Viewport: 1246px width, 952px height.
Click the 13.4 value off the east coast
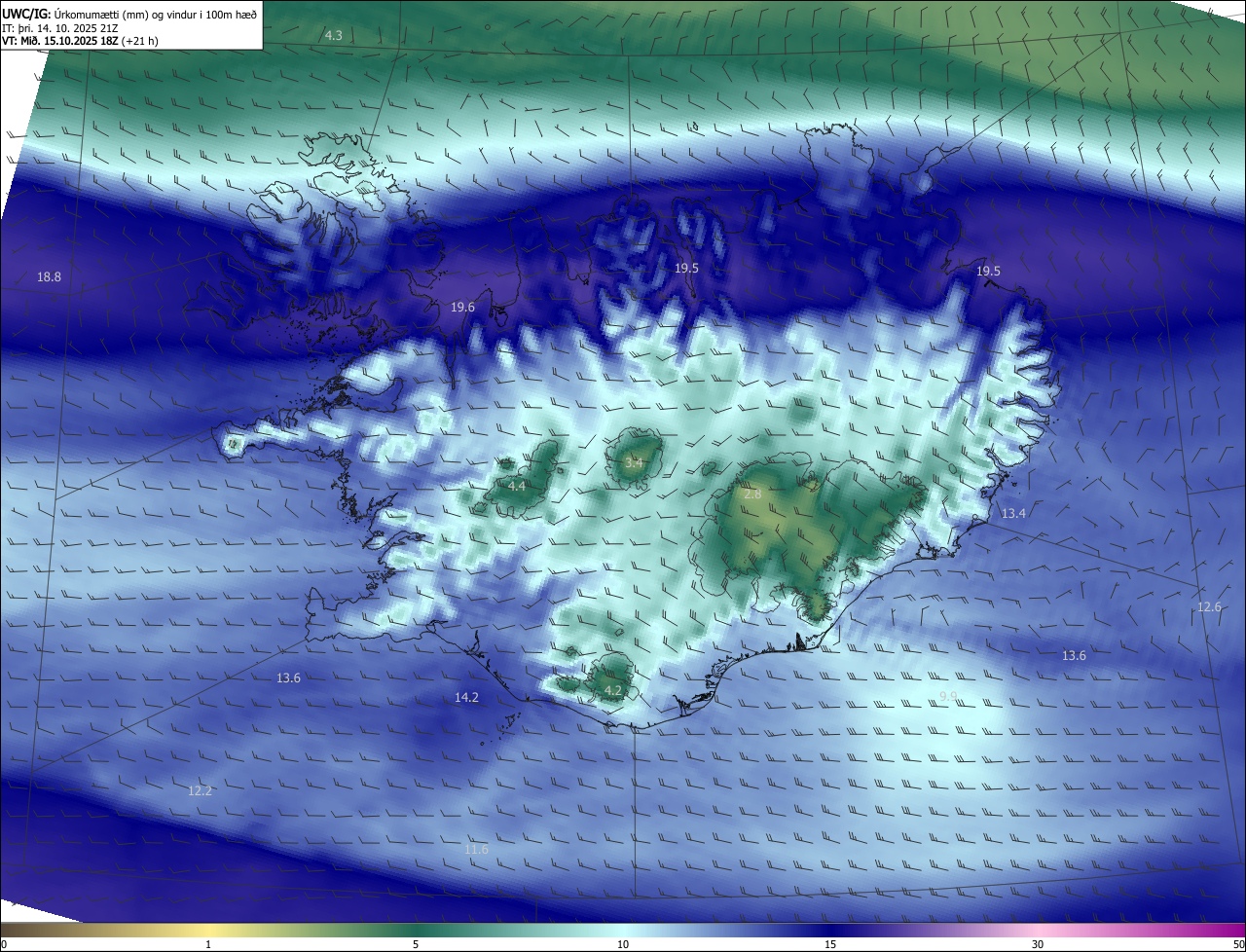coord(1013,513)
